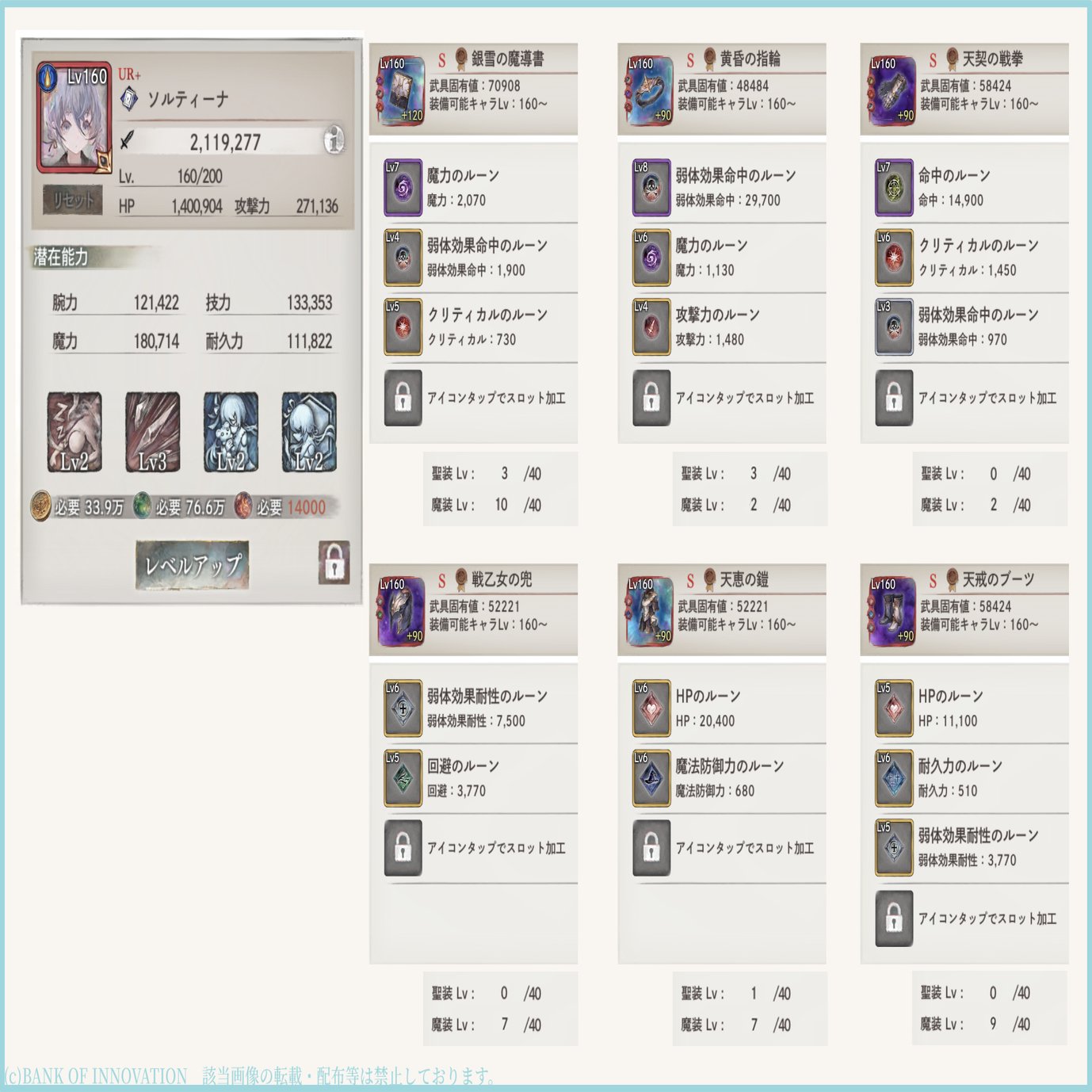Open the 天恵の鎧 armor icon
1092x1092 pixels.
(x=649, y=611)
